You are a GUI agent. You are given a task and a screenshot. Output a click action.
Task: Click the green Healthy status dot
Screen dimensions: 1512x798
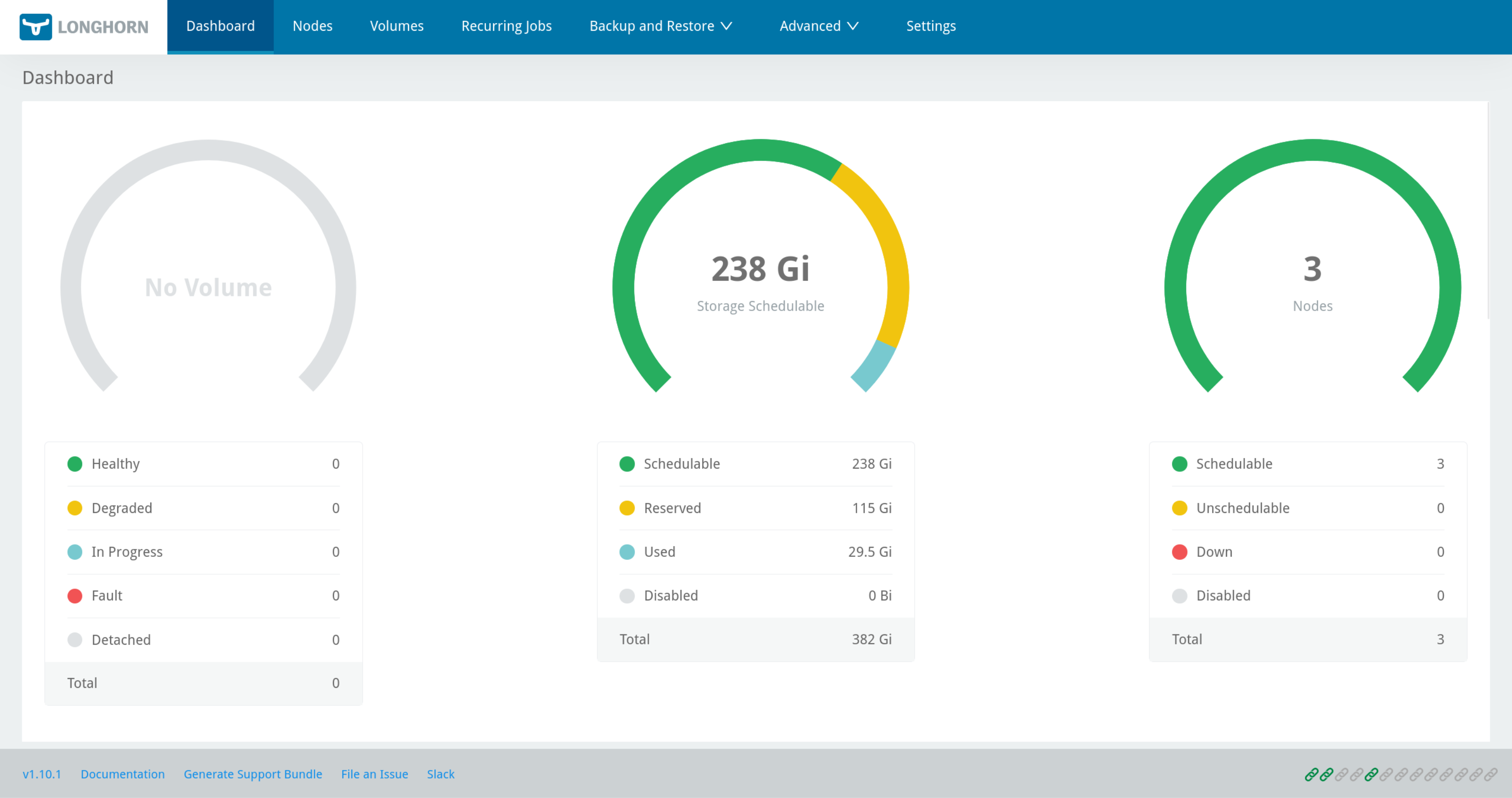pos(75,464)
